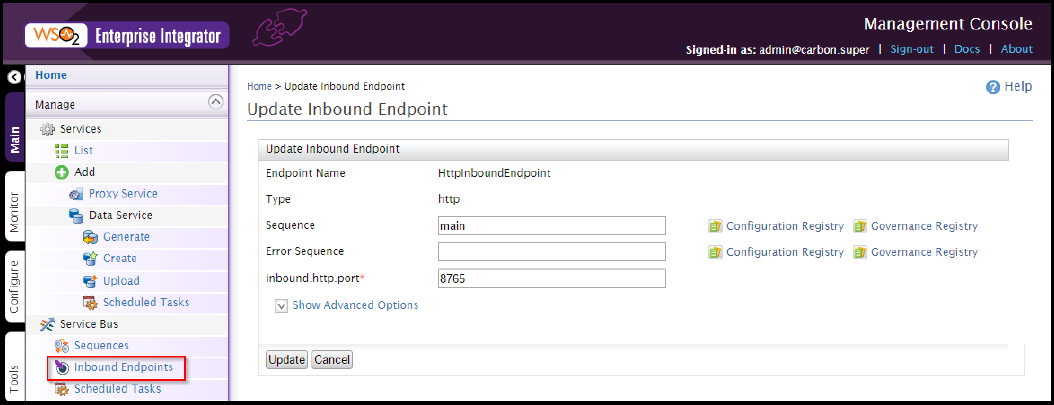The height and width of the screenshot is (405, 1054).
Task: Click the green List icon
Action: tap(62, 150)
